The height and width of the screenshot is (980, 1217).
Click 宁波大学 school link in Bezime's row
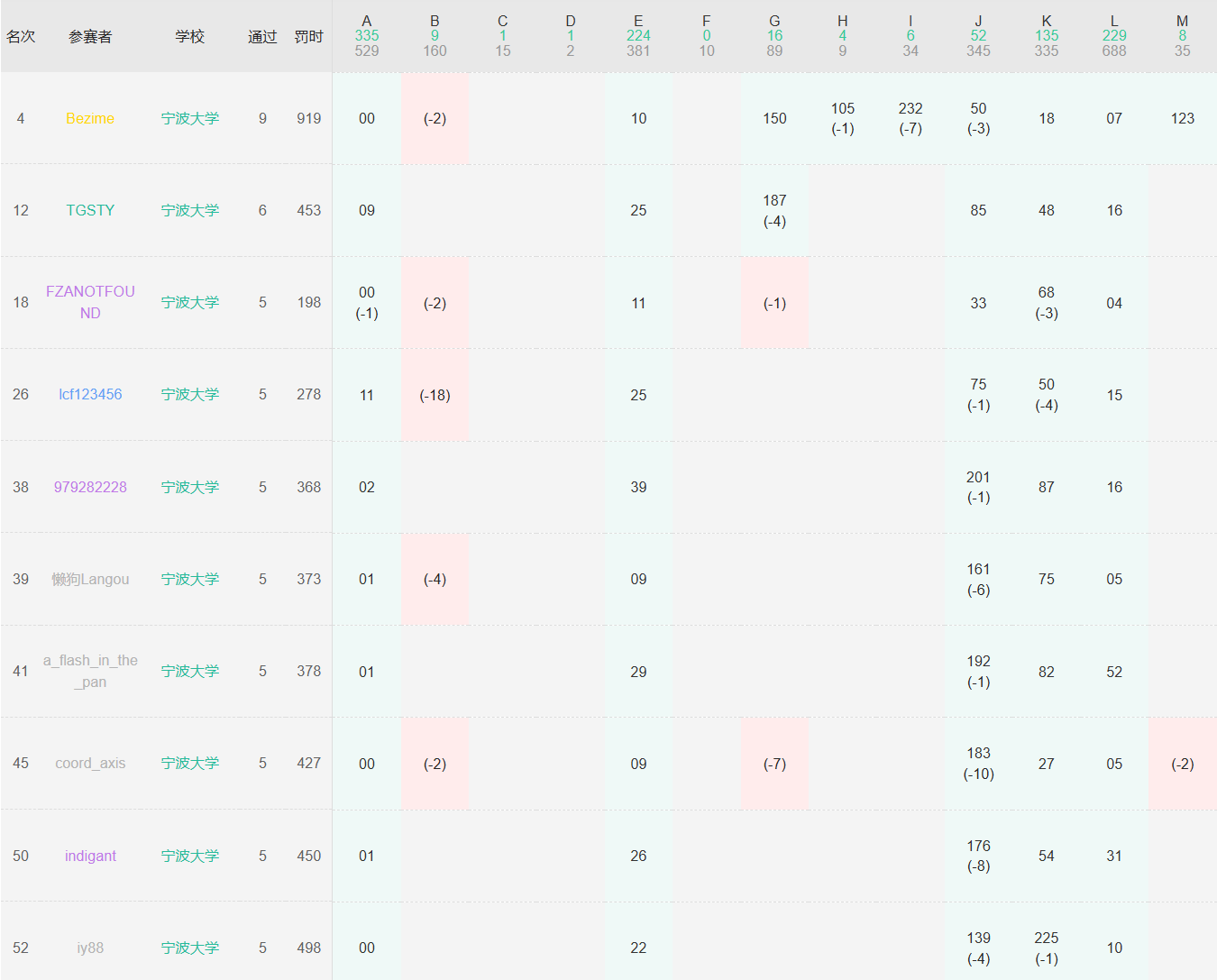pyautogui.click(x=190, y=118)
